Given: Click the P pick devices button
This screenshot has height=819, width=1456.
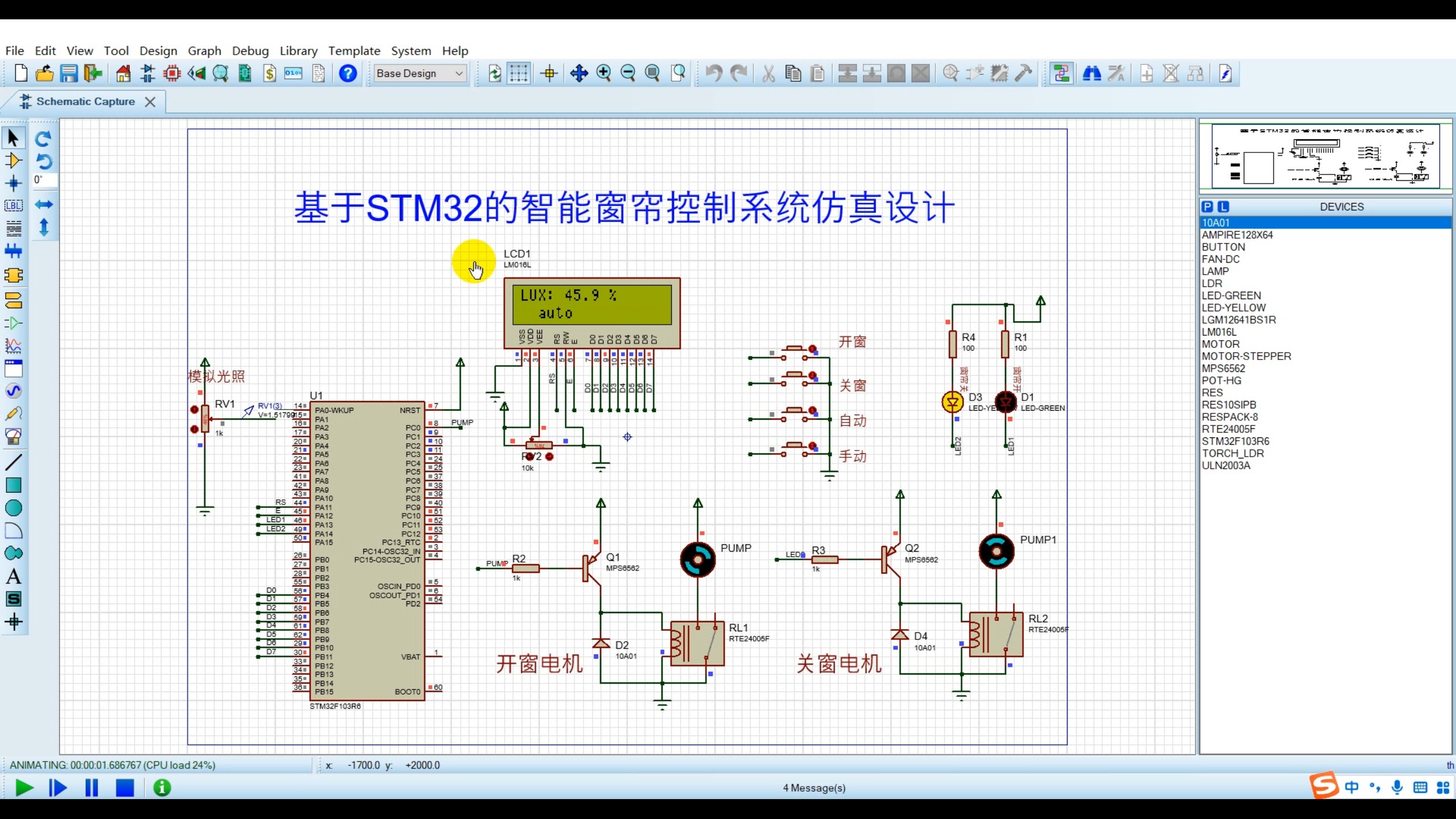Looking at the screenshot, I should [x=1207, y=207].
